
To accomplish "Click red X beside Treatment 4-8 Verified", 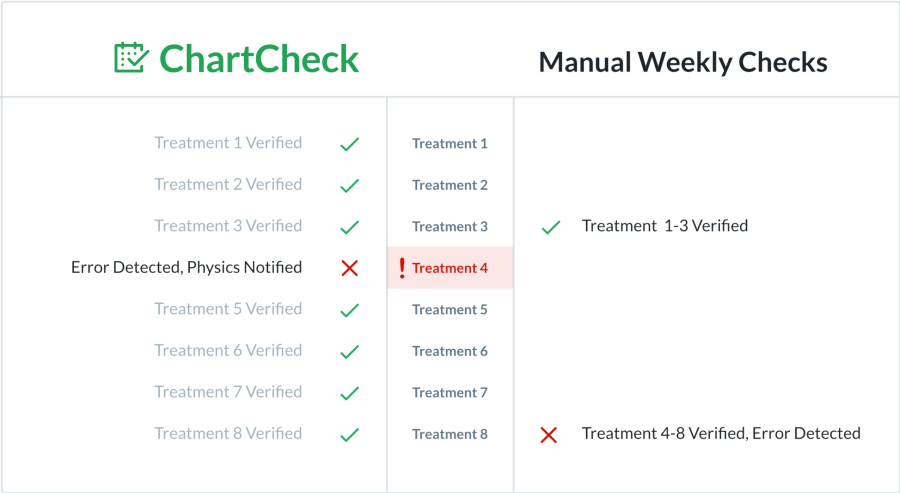I will 549,435.
